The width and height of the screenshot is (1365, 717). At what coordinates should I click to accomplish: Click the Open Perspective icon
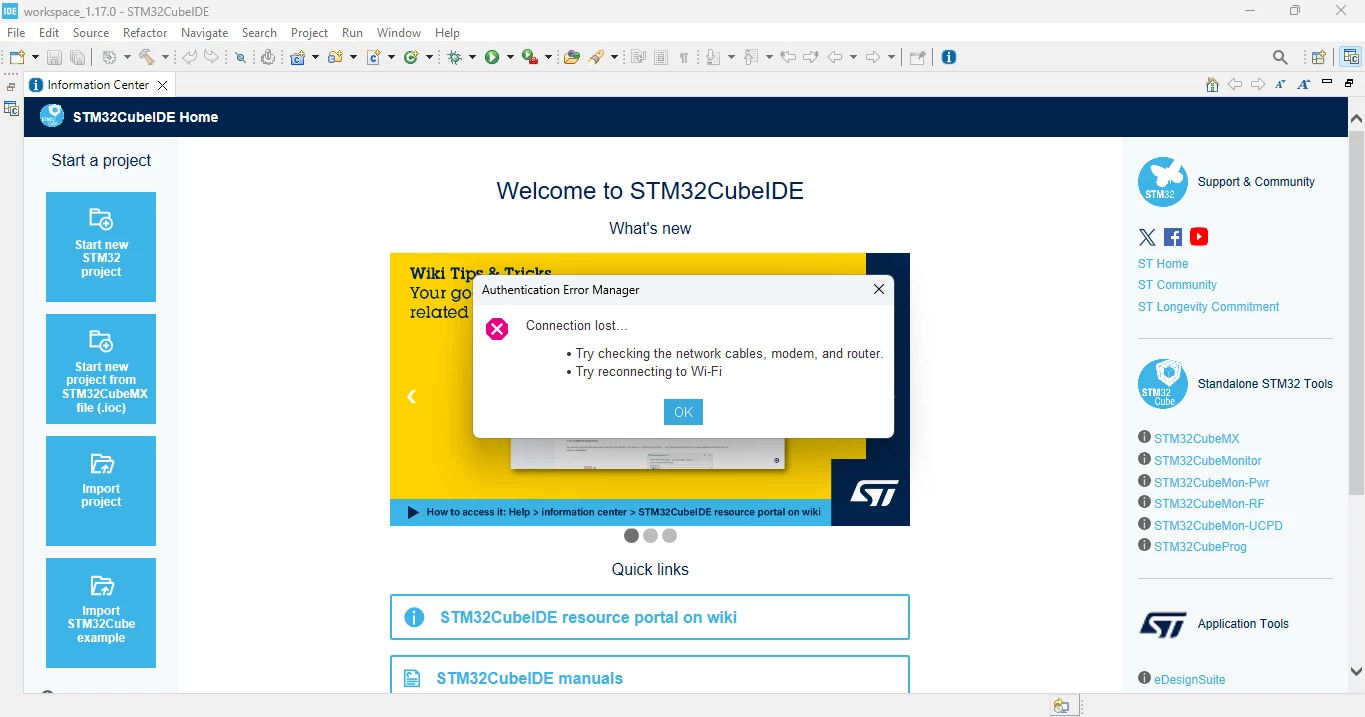point(1319,57)
